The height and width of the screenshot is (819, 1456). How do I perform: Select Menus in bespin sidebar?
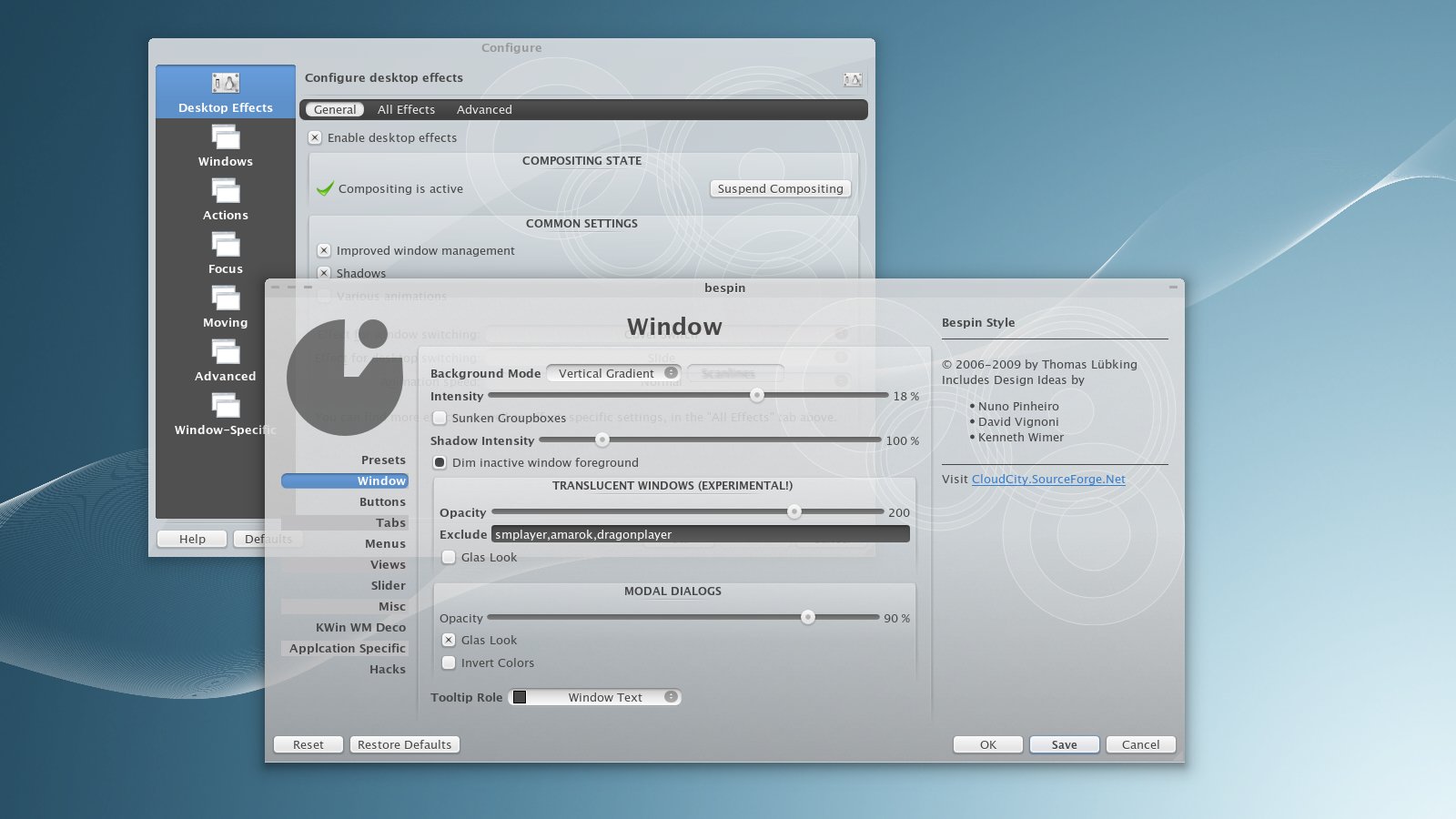coord(345,543)
